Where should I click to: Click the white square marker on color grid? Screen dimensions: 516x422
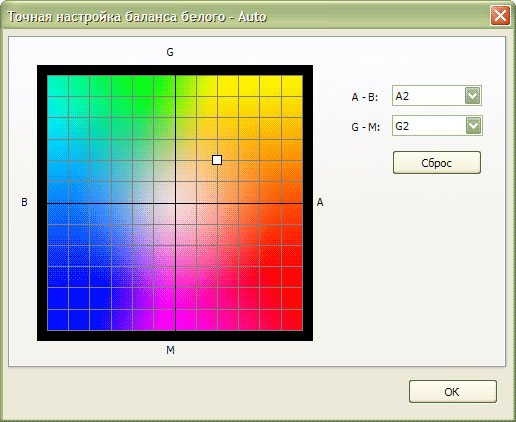[217, 160]
